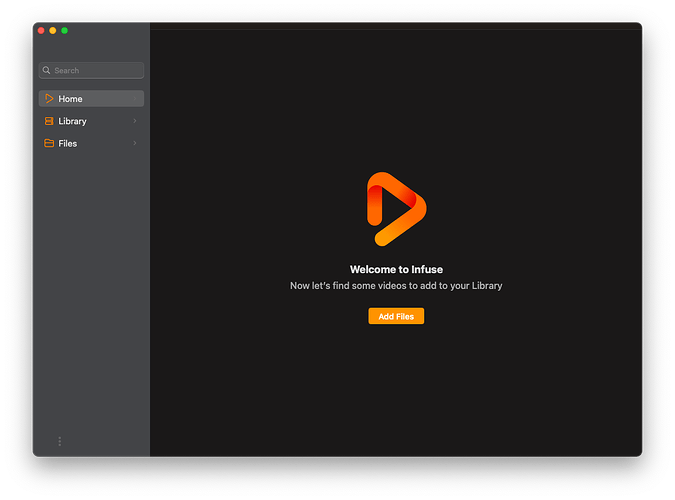This screenshot has width=675, height=500.
Task: Open the Home sidebar item
Action: [x=91, y=99]
